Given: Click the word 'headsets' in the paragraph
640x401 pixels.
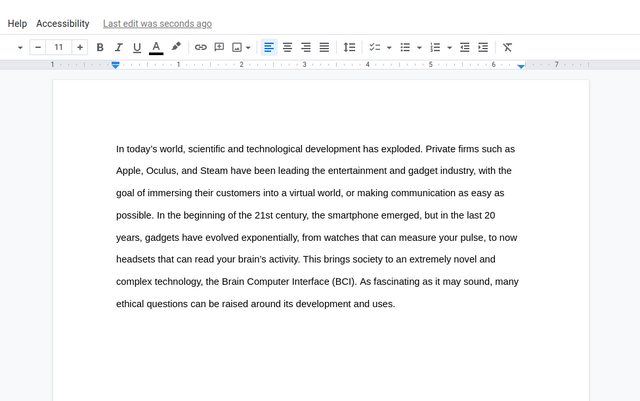Looking at the screenshot, I should (136, 259).
